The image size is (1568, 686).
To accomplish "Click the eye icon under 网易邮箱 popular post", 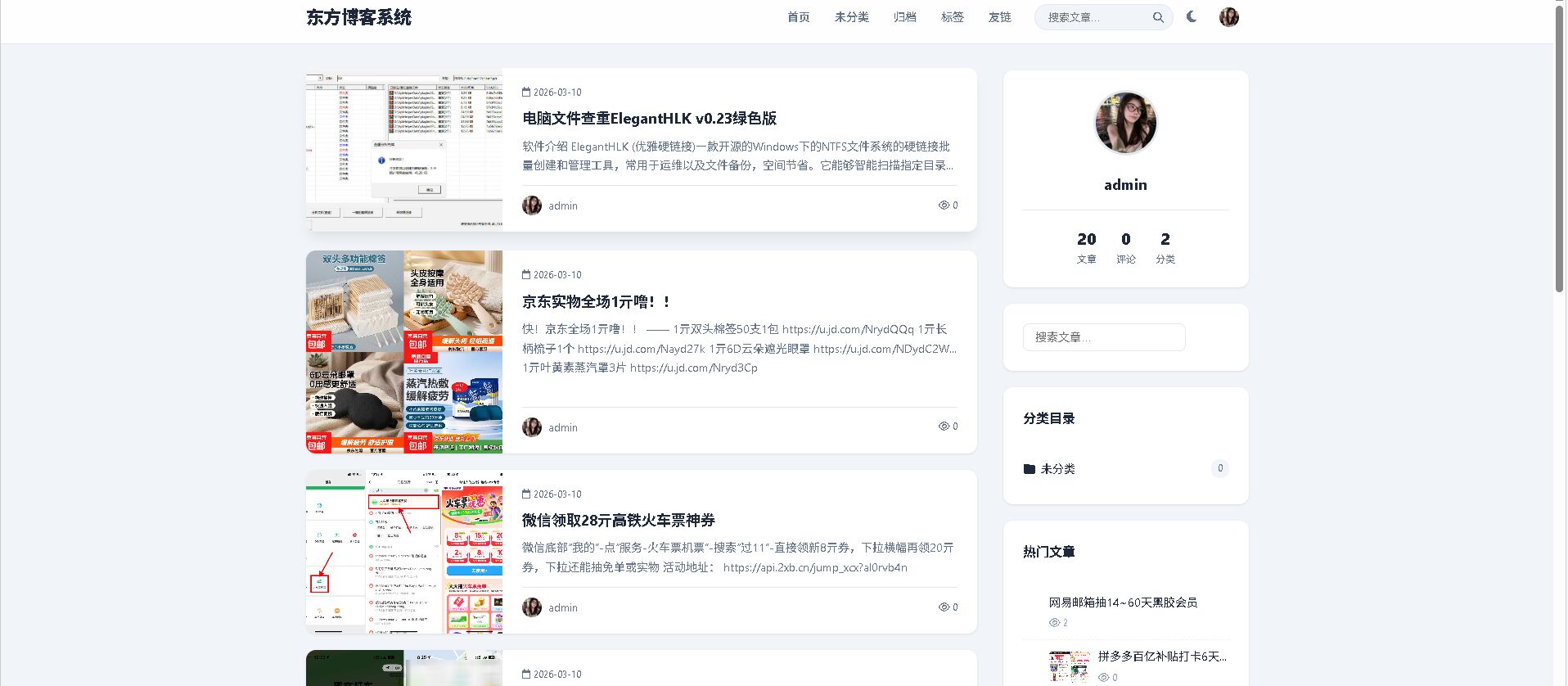I will pyautogui.click(x=1054, y=623).
